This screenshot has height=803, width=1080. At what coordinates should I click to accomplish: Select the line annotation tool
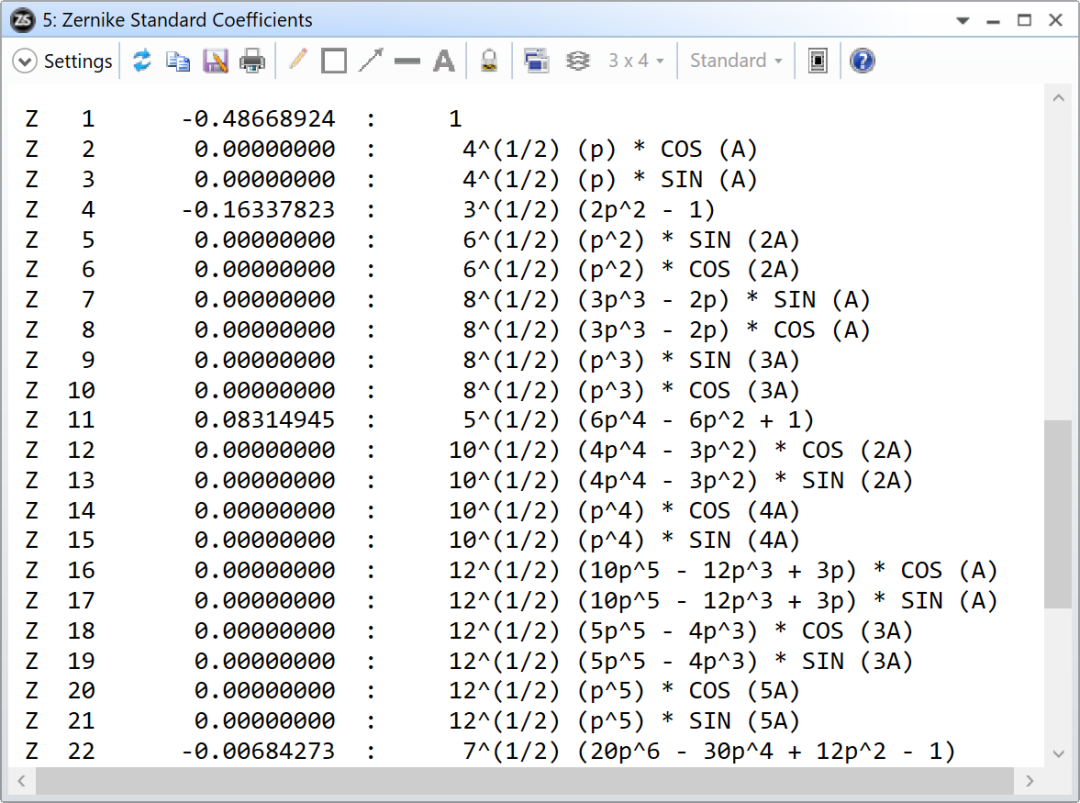point(407,60)
